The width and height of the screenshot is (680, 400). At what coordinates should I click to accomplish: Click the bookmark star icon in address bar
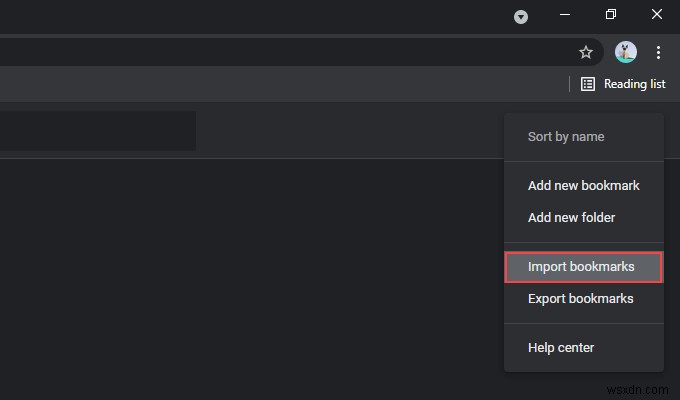(x=586, y=52)
